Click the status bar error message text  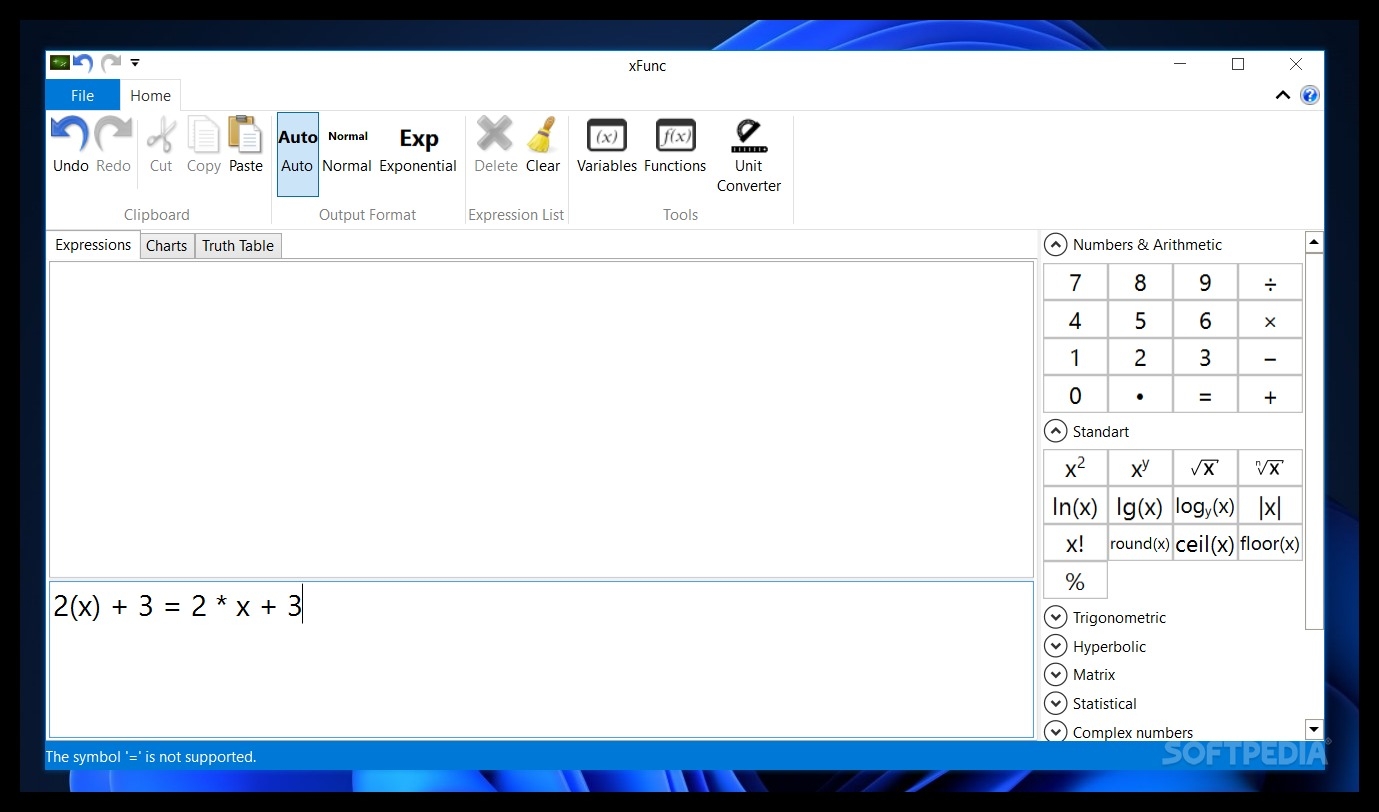(x=151, y=757)
